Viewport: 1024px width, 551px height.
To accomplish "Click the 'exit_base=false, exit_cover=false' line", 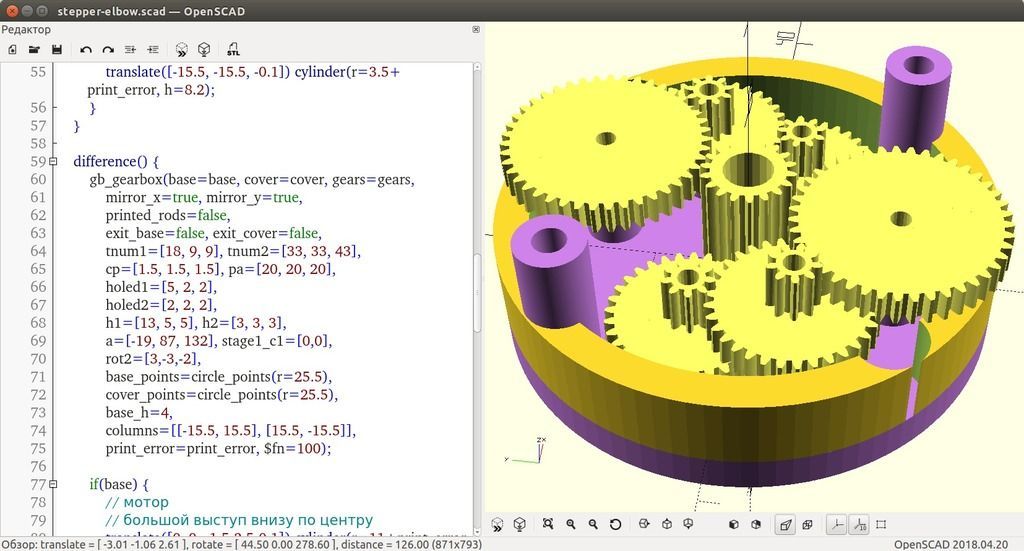I will pos(214,233).
